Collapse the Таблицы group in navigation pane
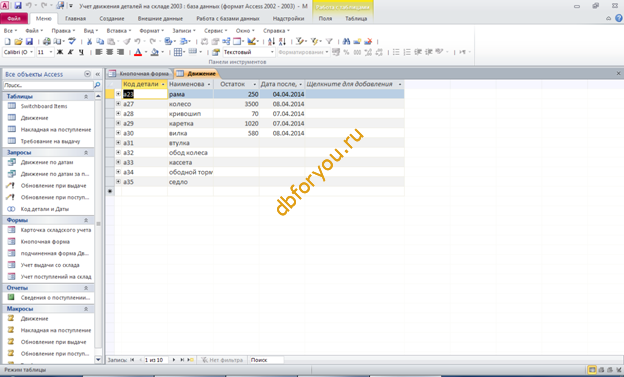This screenshot has height=377, width=624. (86, 97)
